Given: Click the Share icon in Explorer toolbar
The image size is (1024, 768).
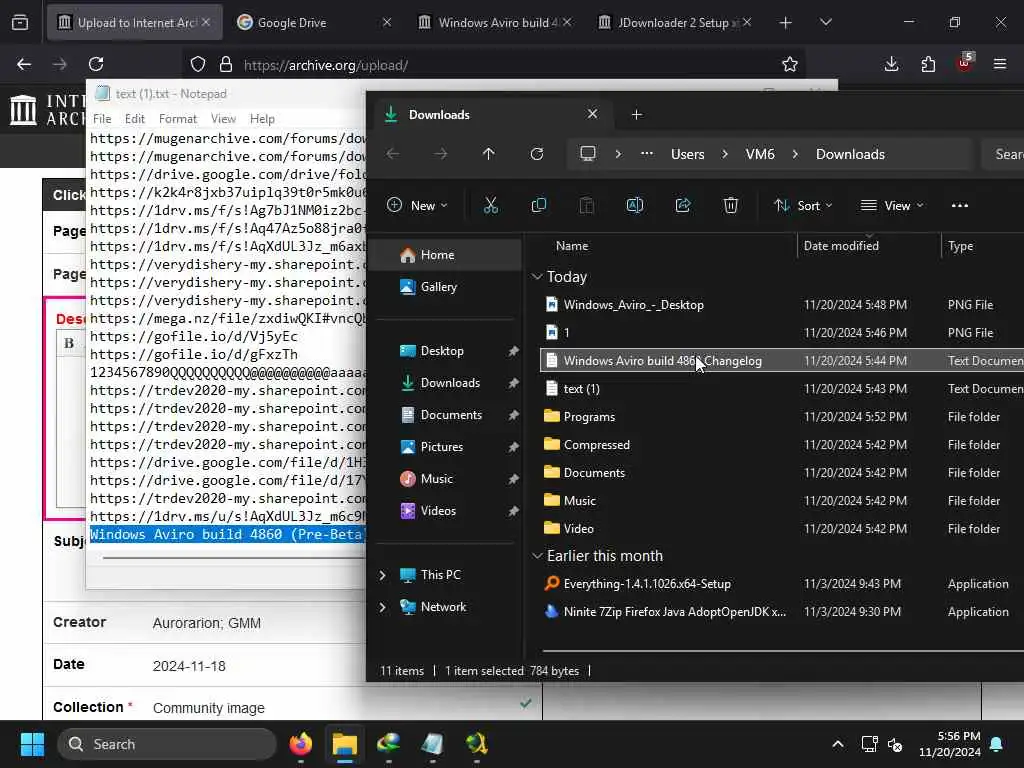Looking at the screenshot, I should point(683,206).
